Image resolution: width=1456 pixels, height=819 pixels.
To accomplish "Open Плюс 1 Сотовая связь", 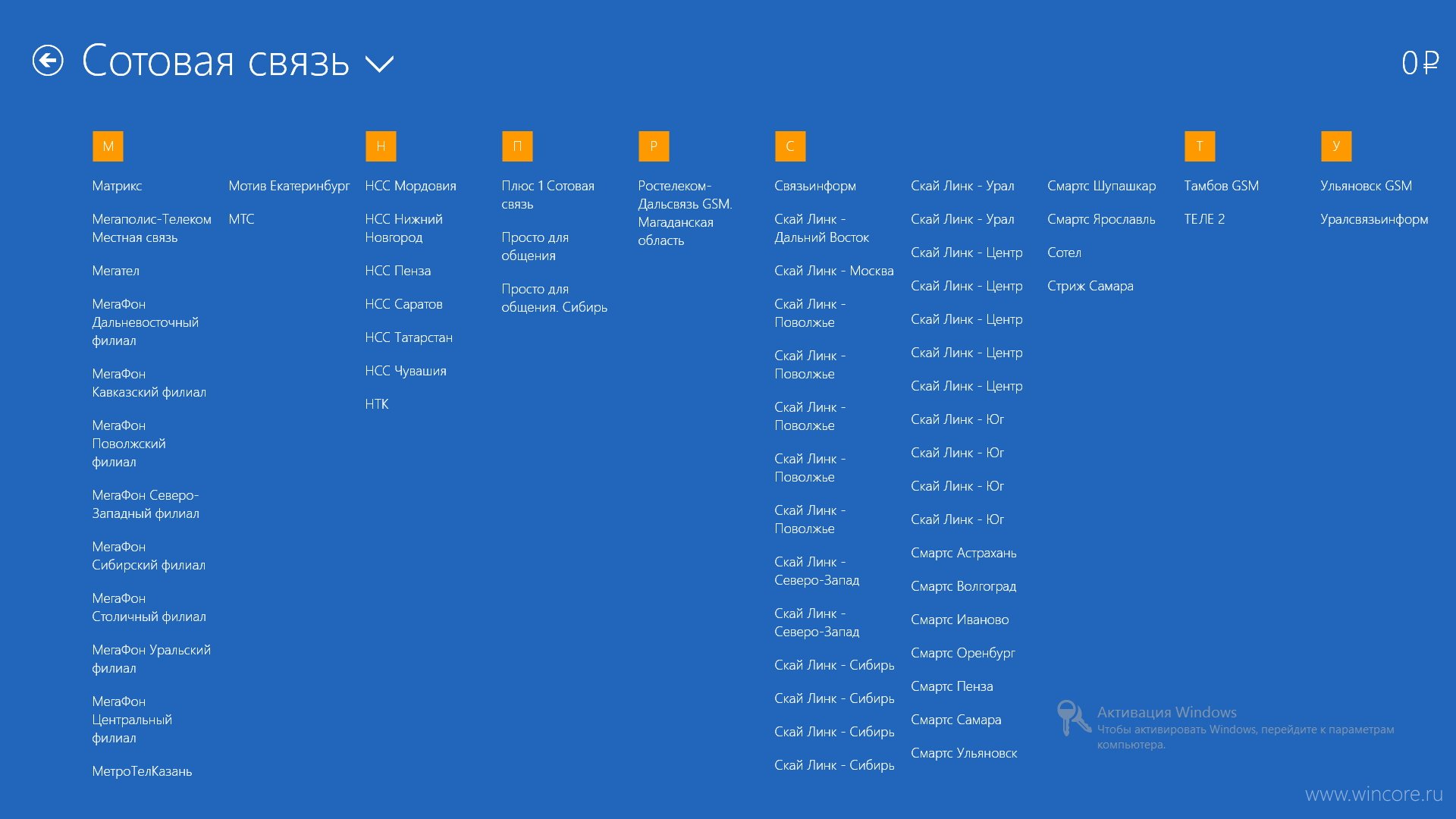I will (x=548, y=195).
